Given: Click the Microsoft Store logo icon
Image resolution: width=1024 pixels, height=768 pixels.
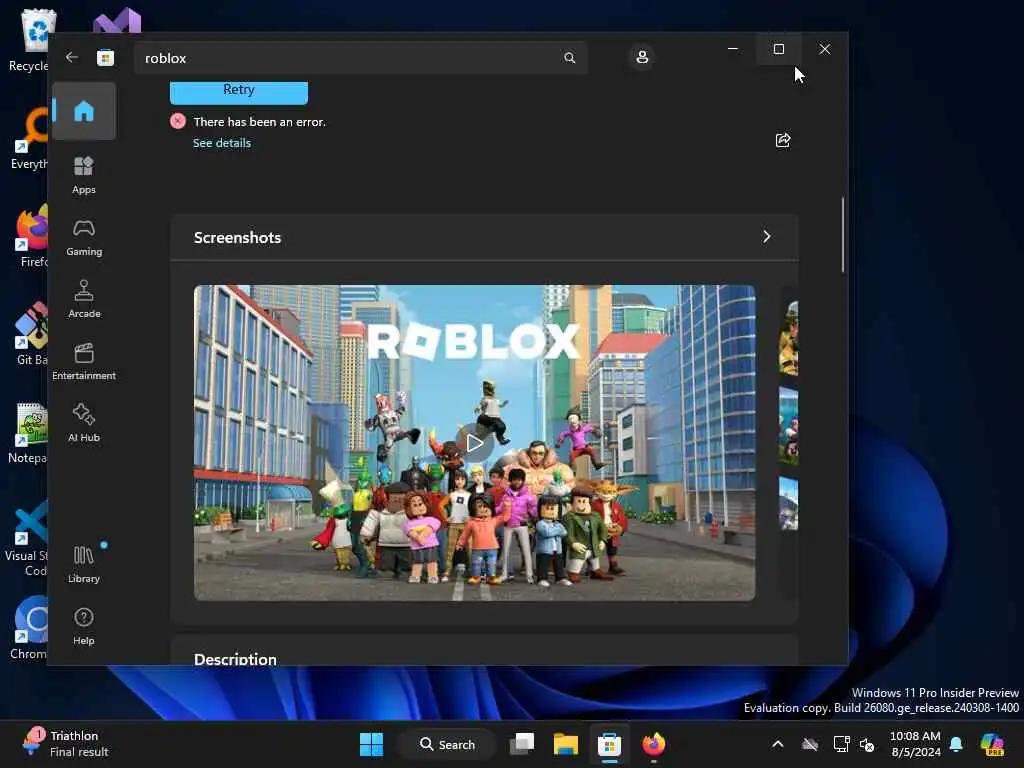Looking at the screenshot, I should point(105,57).
